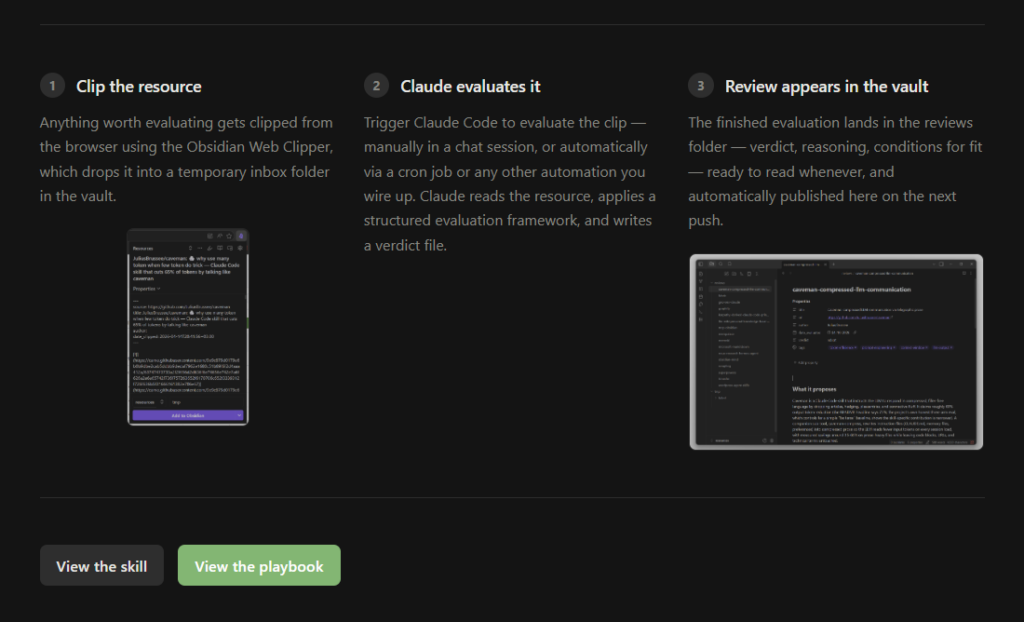Click the step 1 number badge
This screenshot has height=622, width=1024.
(x=52, y=86)
